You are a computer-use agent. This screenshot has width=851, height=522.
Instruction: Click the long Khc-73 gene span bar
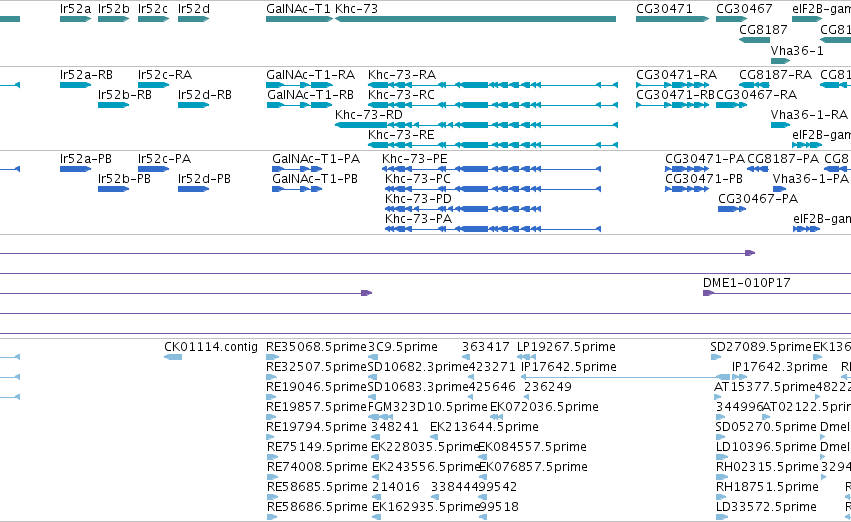pyautogui.click(x=475, y=19)
